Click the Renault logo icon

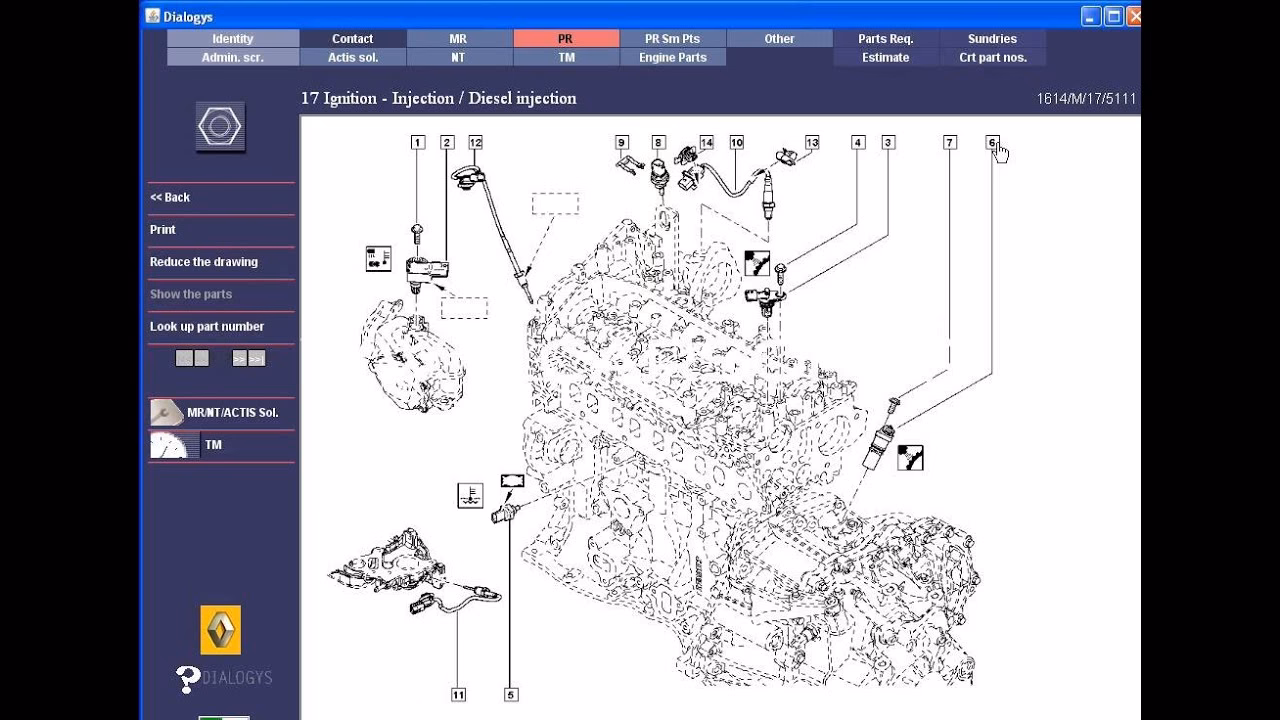click(220, 630)
